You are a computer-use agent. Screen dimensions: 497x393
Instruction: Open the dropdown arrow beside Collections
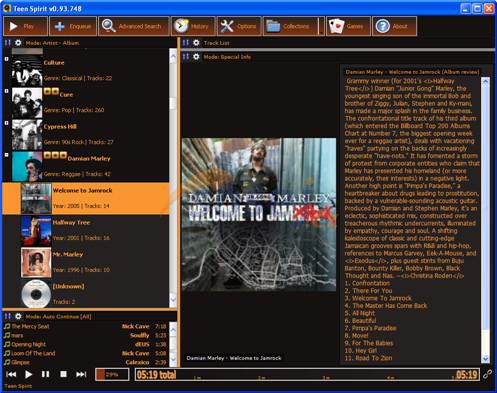[321, 26]
